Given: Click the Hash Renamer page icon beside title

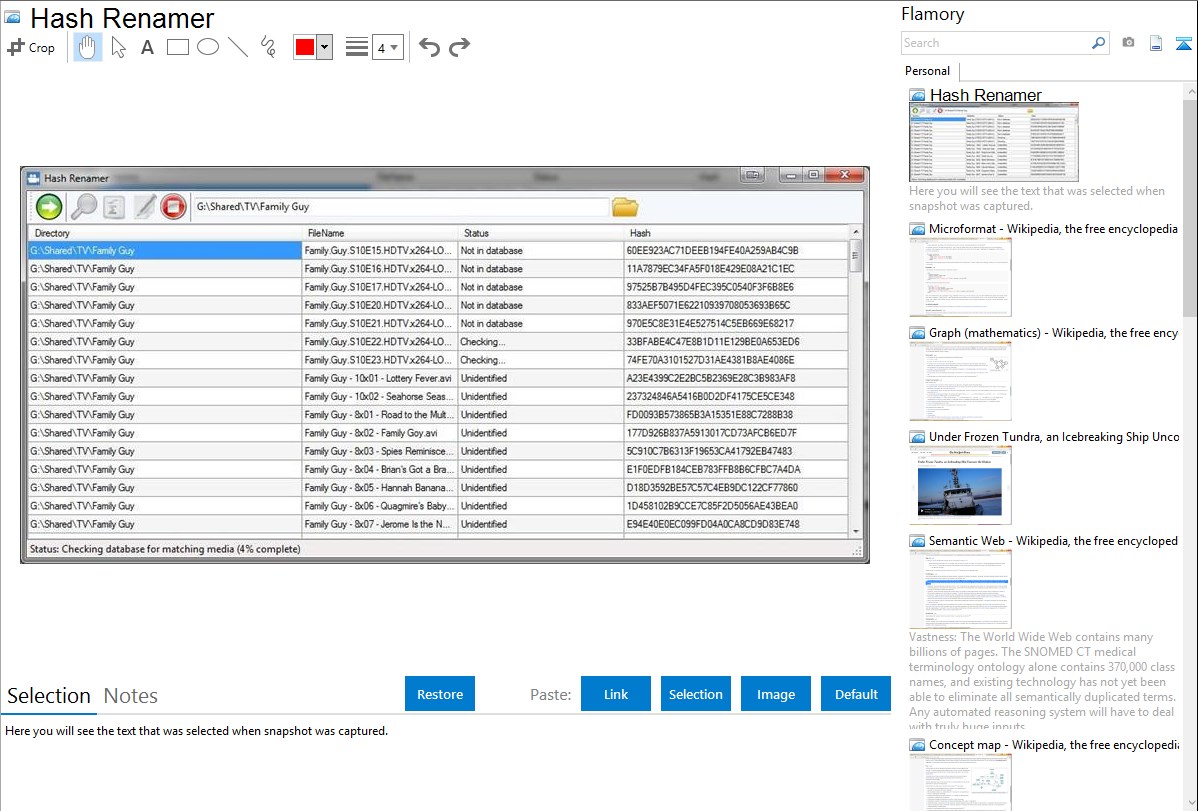Looking at the screenshot, I should click(13, 17).
